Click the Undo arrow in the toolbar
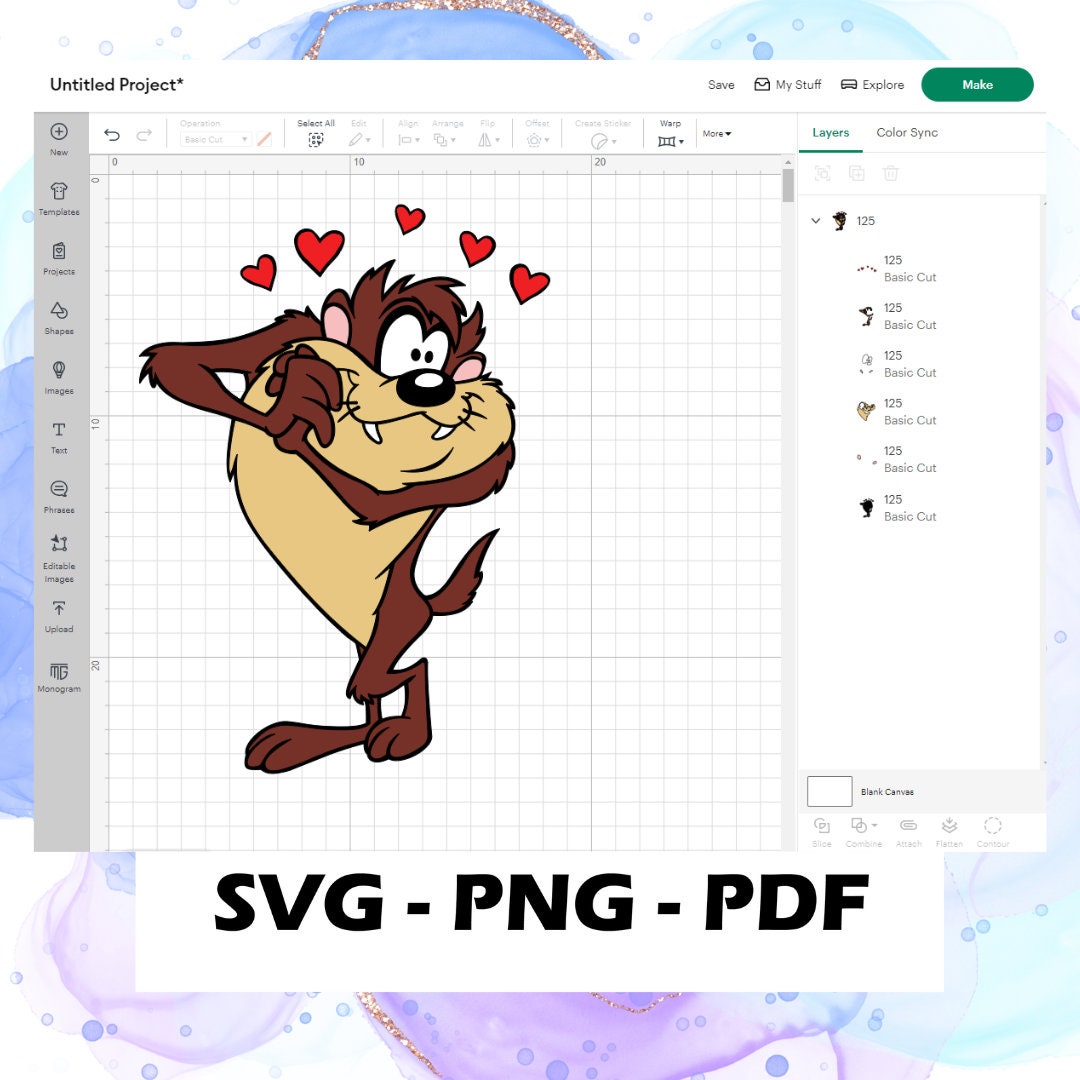The width and height of the screenshot is (1080, 1080). coord(112,134)
